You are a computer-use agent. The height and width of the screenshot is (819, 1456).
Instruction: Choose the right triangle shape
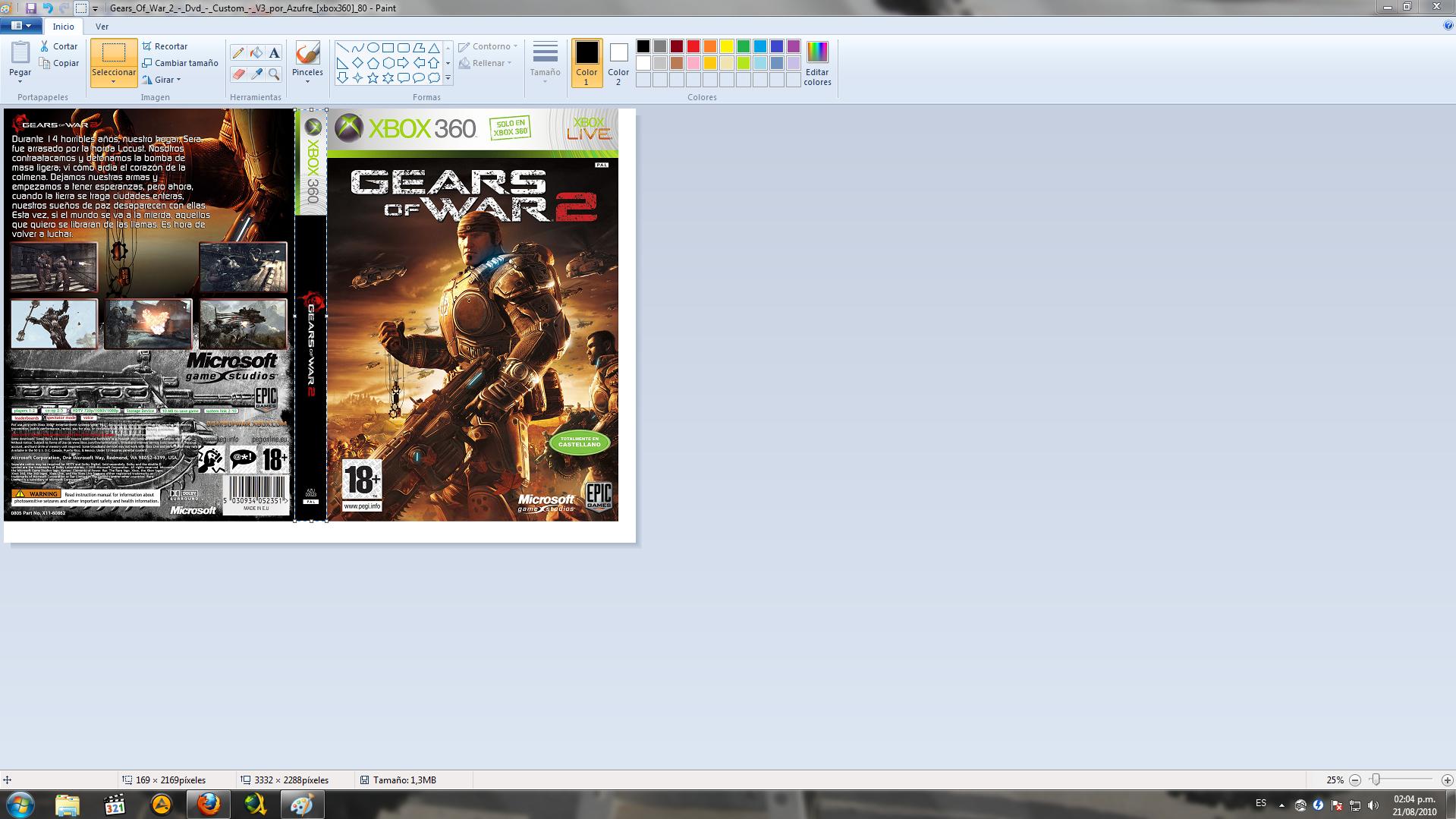coord(343,62)
